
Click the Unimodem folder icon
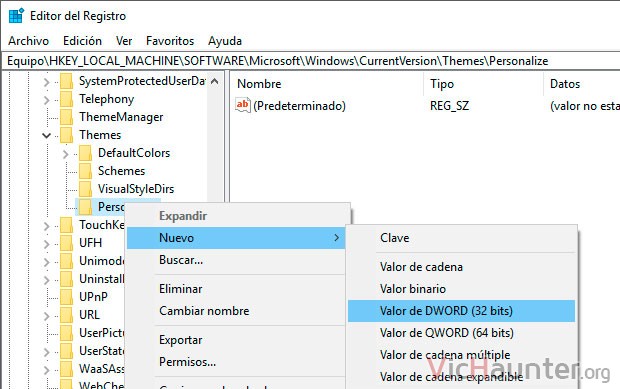tap(66, 261)
